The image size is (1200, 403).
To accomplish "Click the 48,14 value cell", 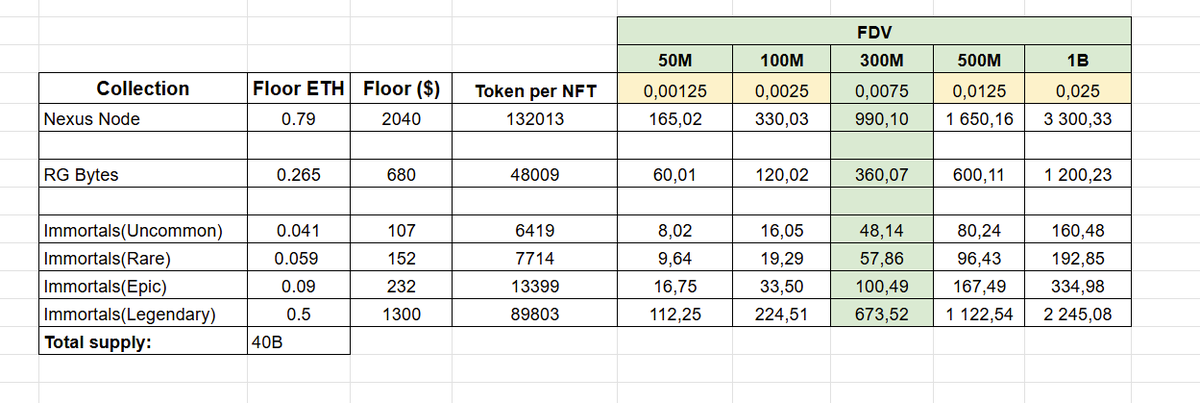I will coord(881,232).
